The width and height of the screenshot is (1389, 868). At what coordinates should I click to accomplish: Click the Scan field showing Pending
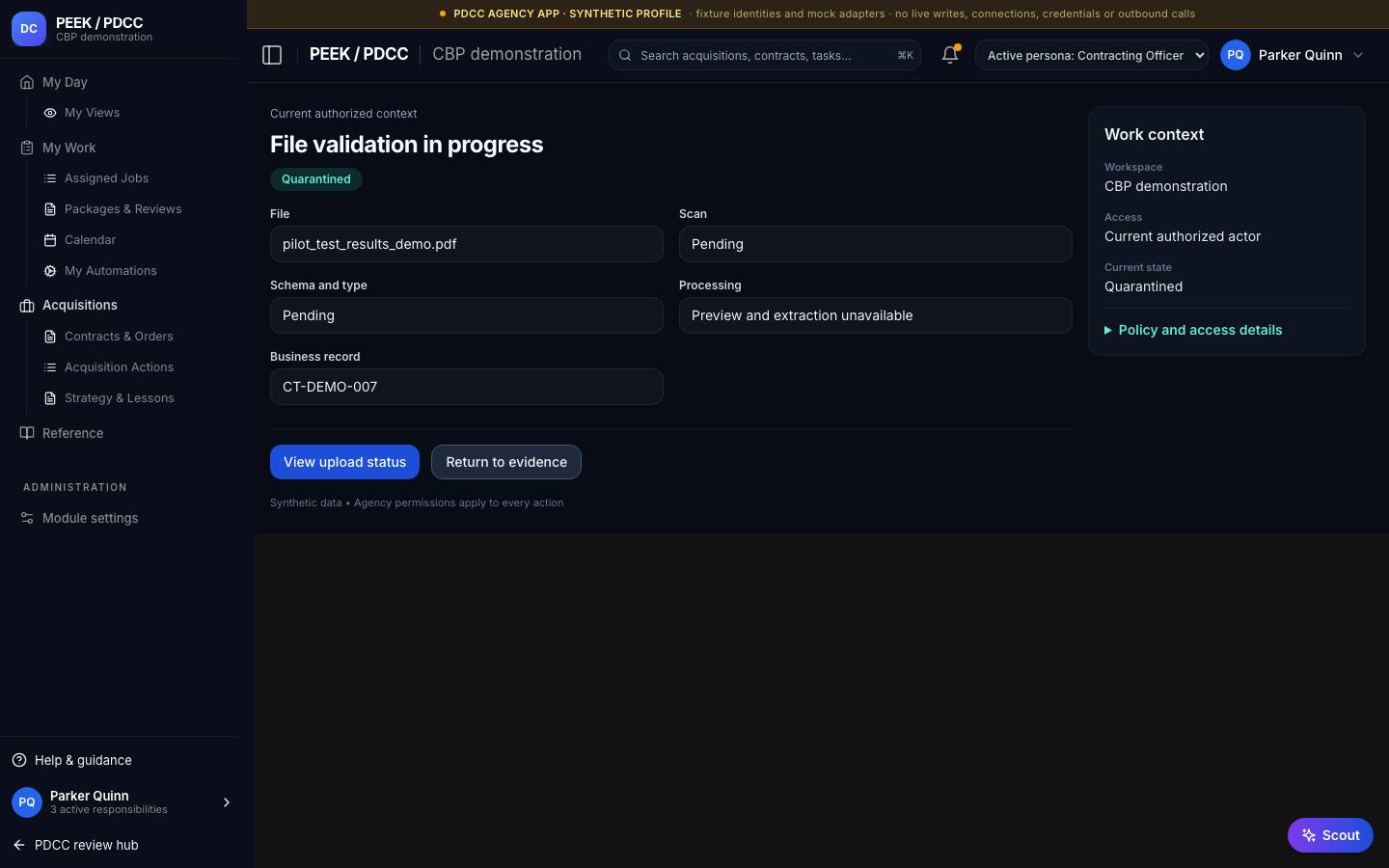pyautogui.click(x=876, y=244)
